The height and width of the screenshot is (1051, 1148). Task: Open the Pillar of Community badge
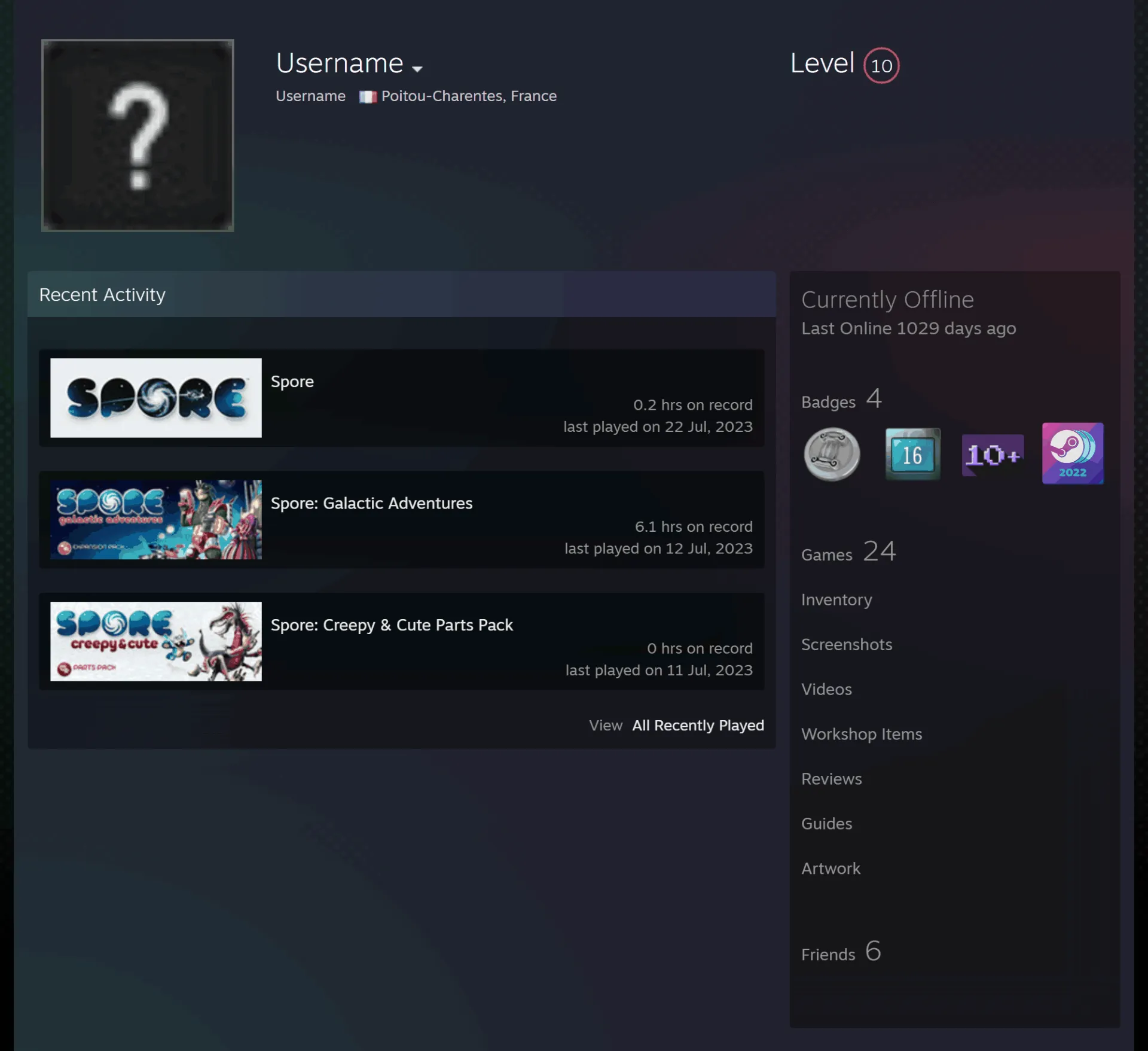tap(832, 454)
